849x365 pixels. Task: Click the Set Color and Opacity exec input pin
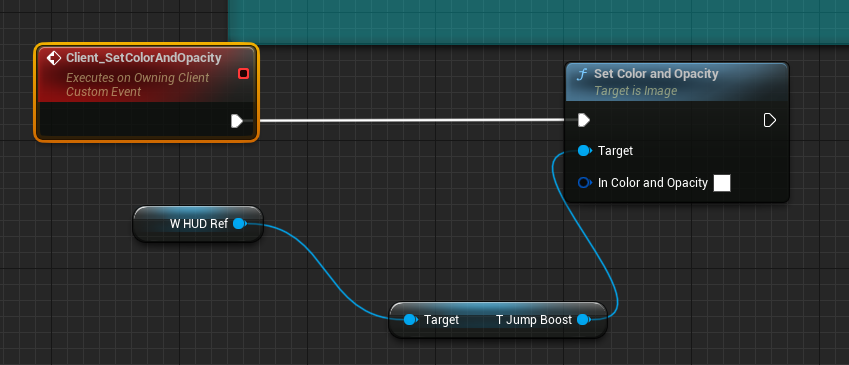coord(584,120)
